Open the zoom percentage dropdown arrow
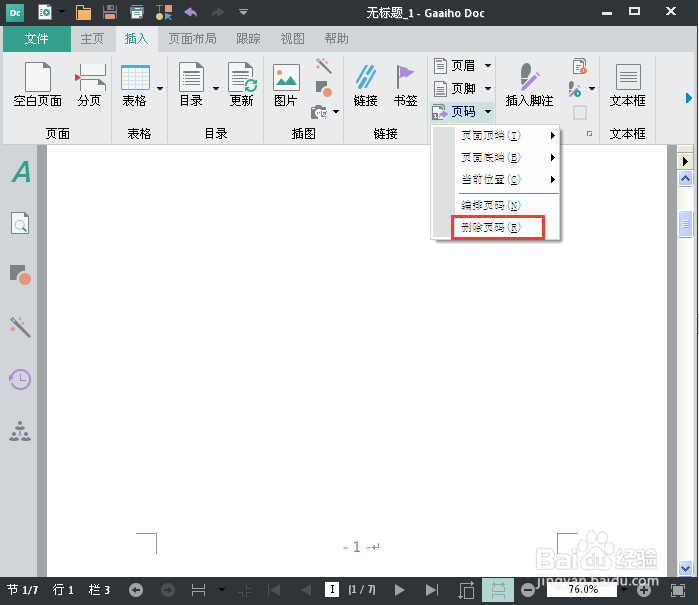The height and width of the screenshot is (605, 699). (x=624, y=590)
